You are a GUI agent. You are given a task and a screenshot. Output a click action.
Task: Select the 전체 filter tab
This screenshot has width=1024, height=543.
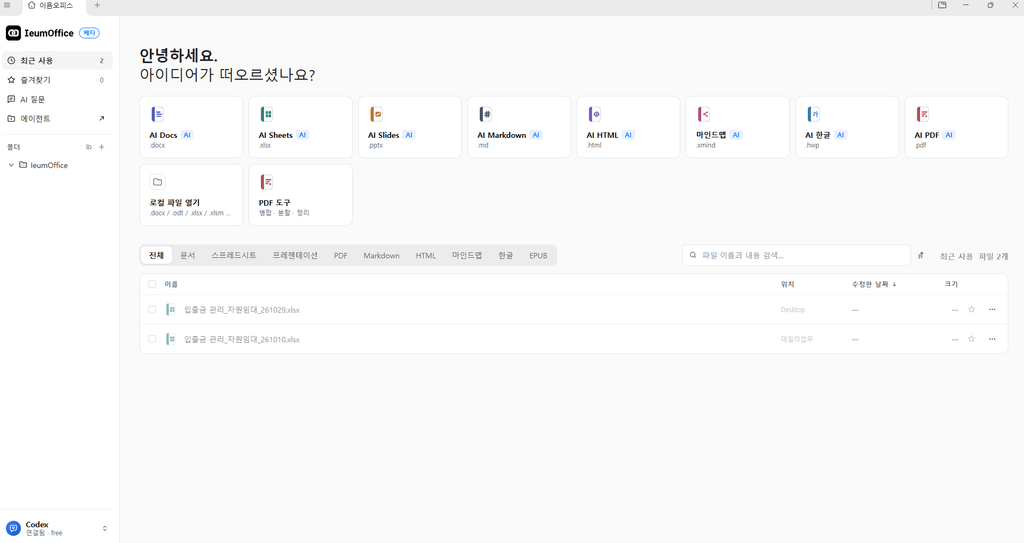tap(156, 255)
